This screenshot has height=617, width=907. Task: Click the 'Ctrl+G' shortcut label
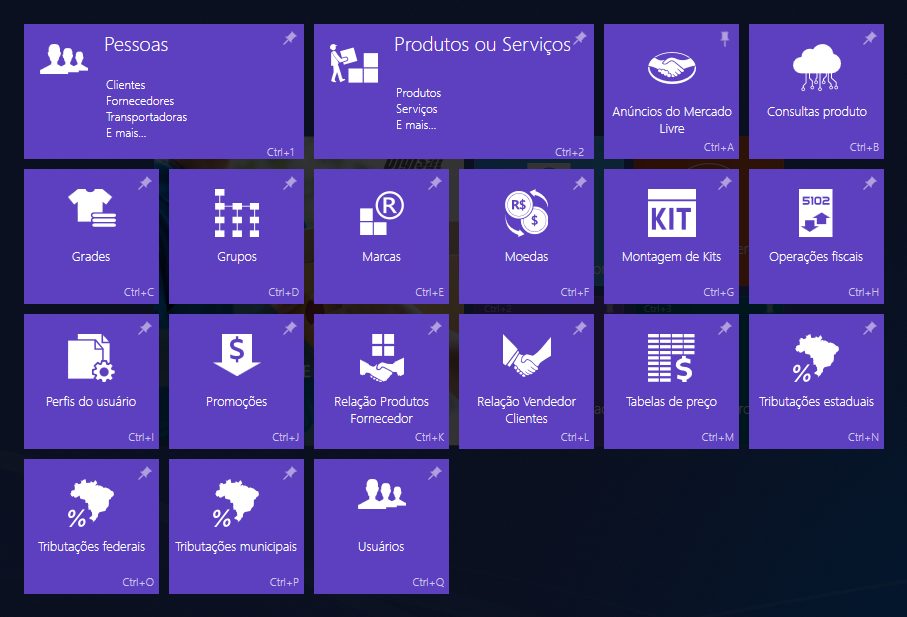pyautogui.click(x=718, y=292)
